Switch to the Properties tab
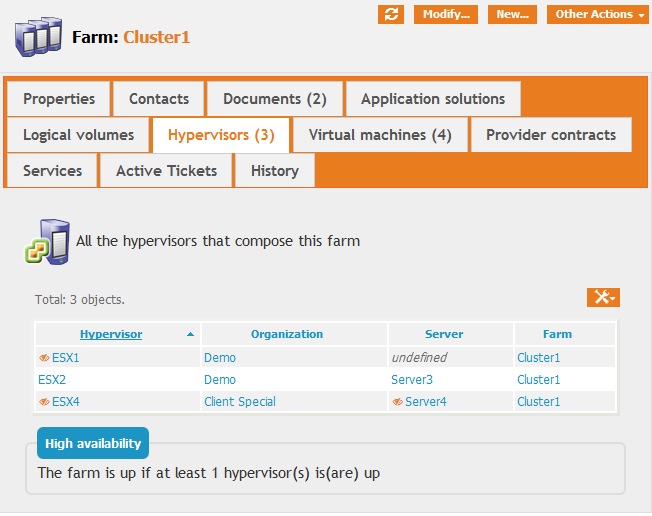Image resolution: width=652 pixels, height=516 pixels. click(x=59, y=99)
